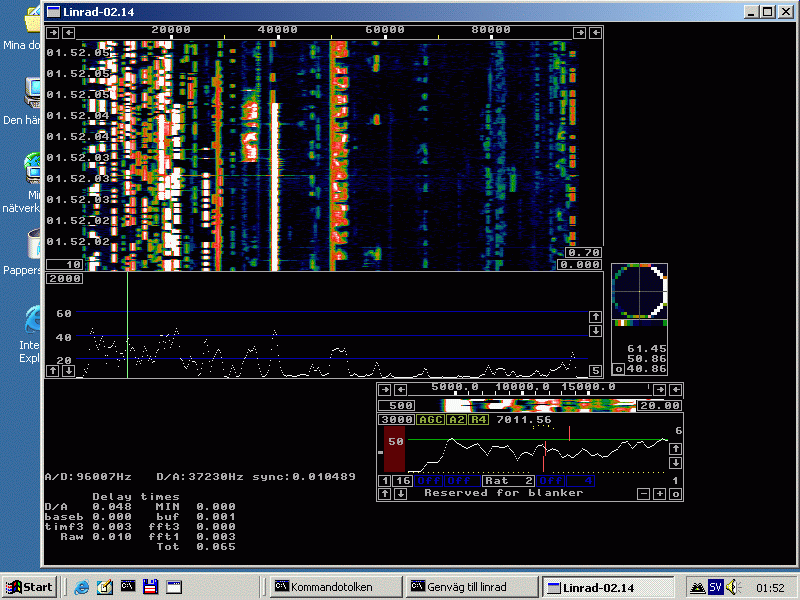Screen dimensions: 800x600
Task: Click the 0.70 waterfall gain box
Action: (584, 253)
